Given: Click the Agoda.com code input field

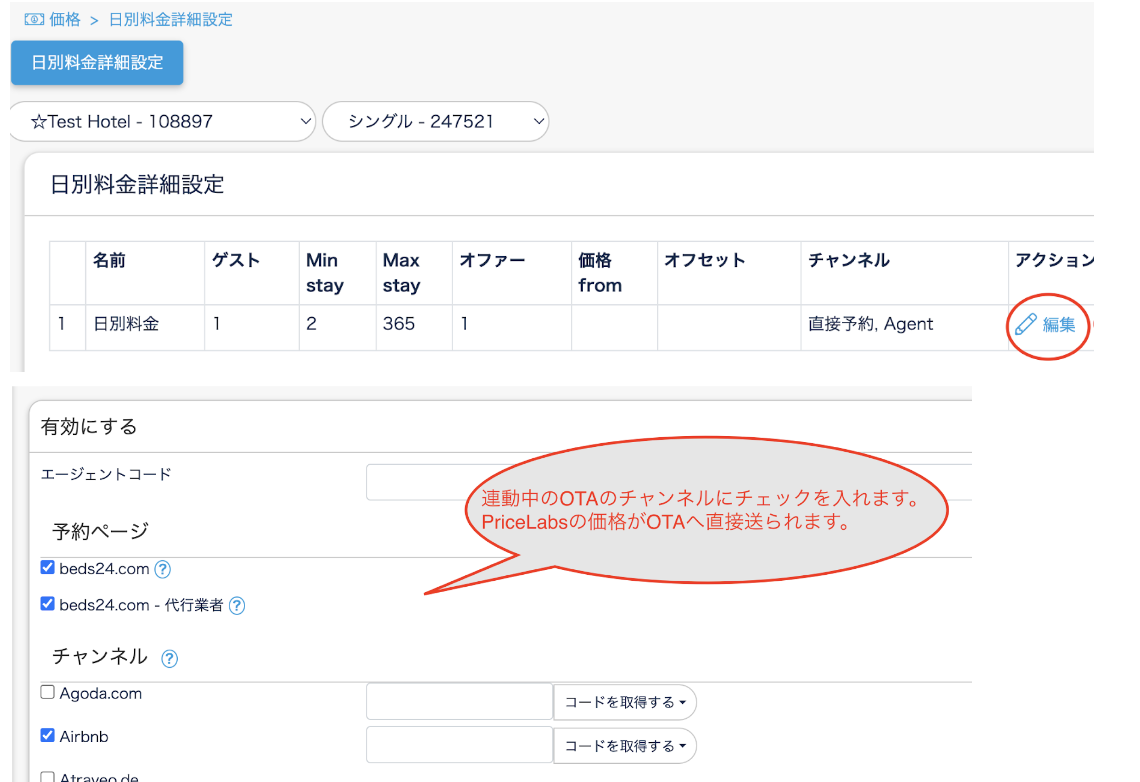Looking at the screenshot, I should (x=459, y=702).
